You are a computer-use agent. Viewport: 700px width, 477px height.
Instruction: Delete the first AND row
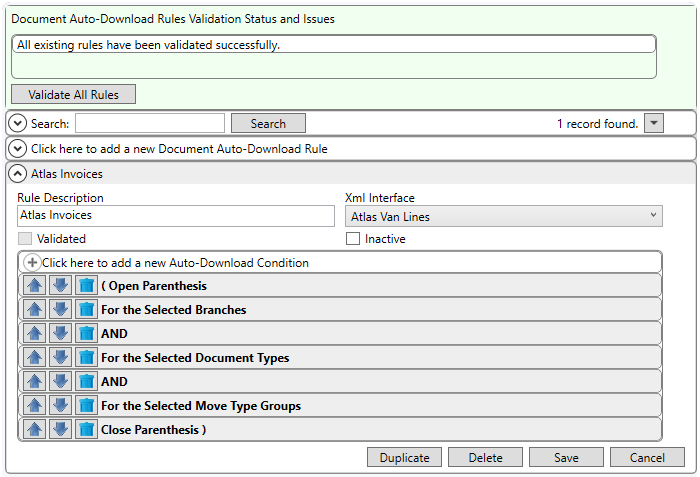[86, 333]
